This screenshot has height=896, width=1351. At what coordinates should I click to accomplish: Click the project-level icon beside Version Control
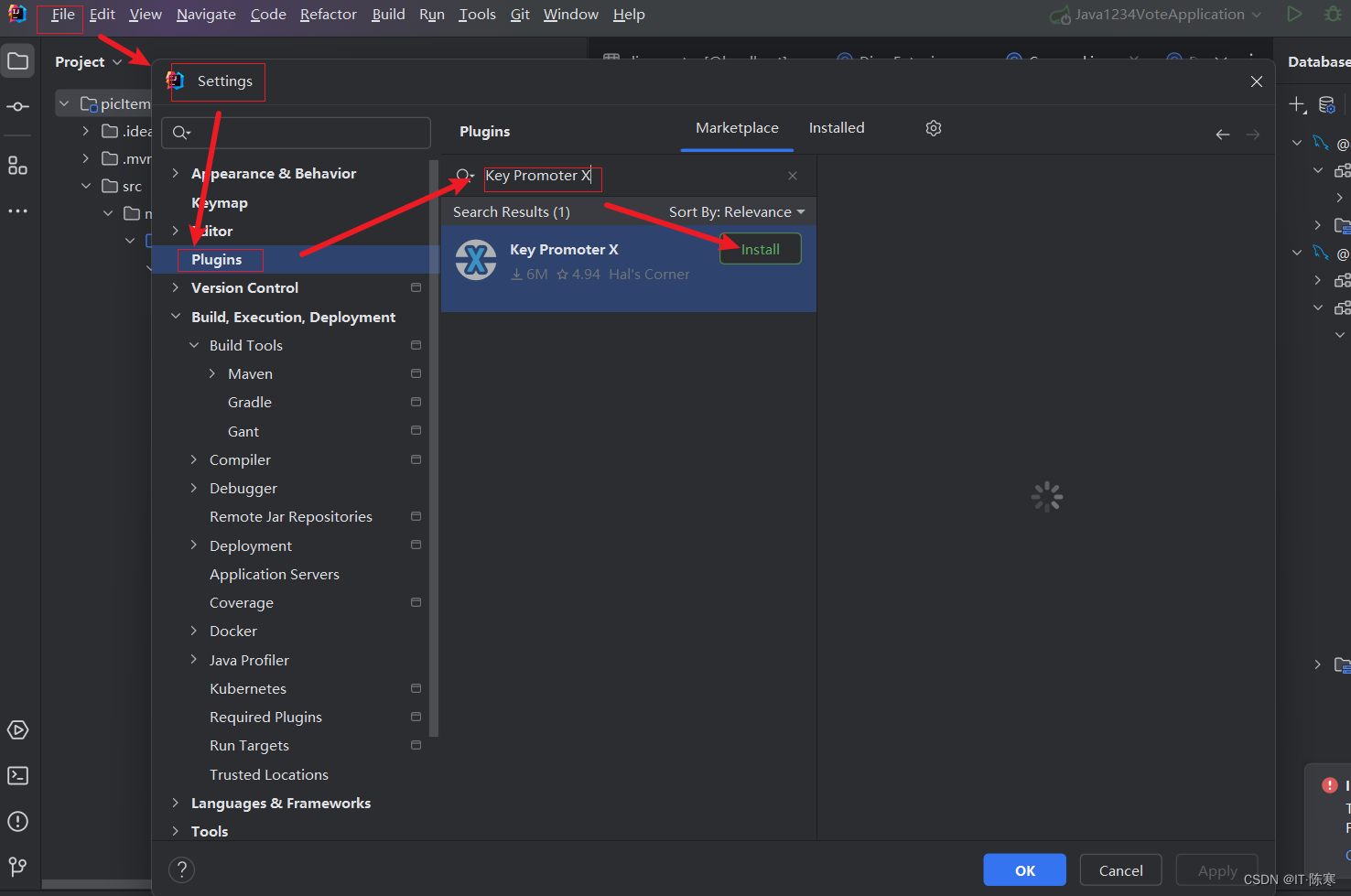click(x=416, y=287)
